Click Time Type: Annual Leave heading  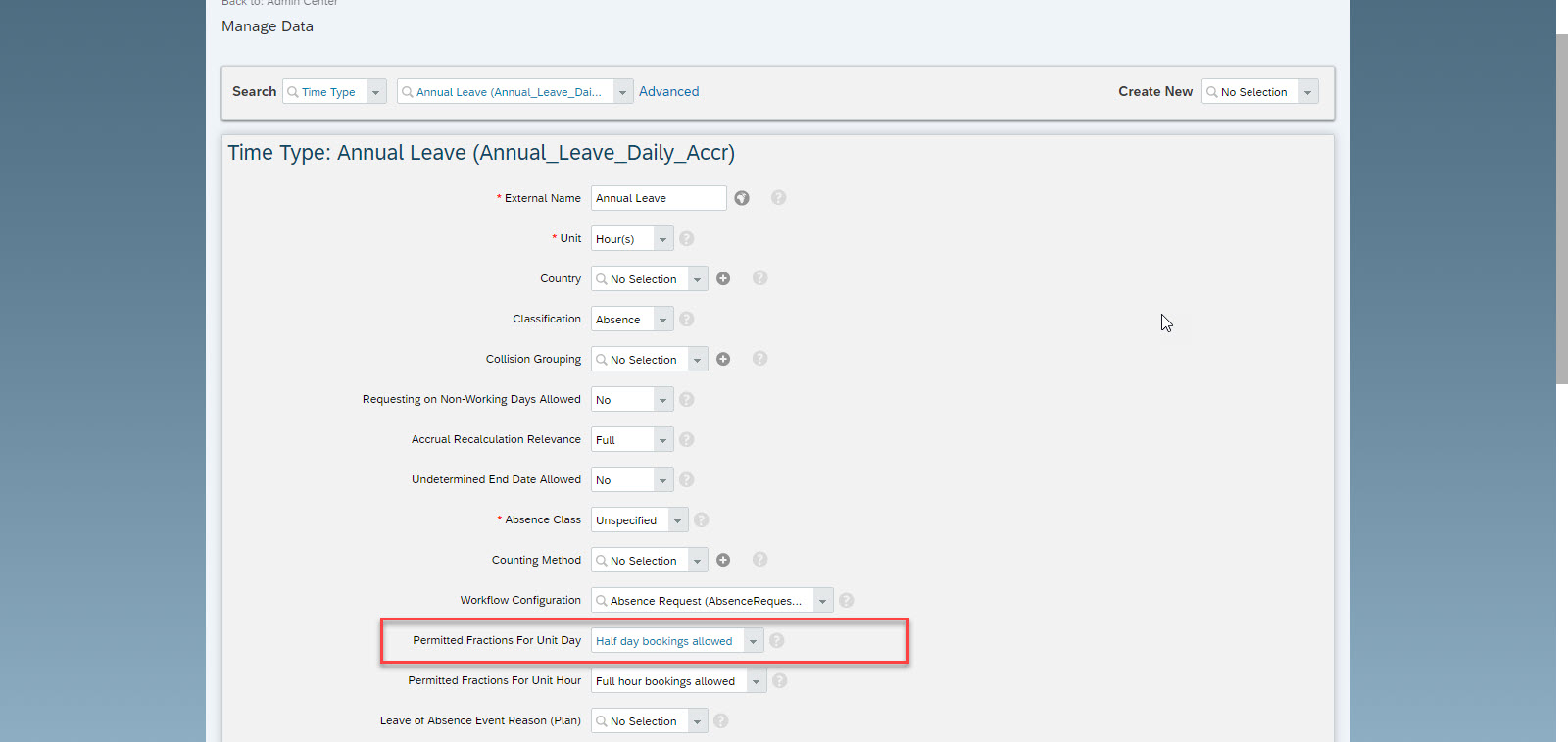[481, 153]
